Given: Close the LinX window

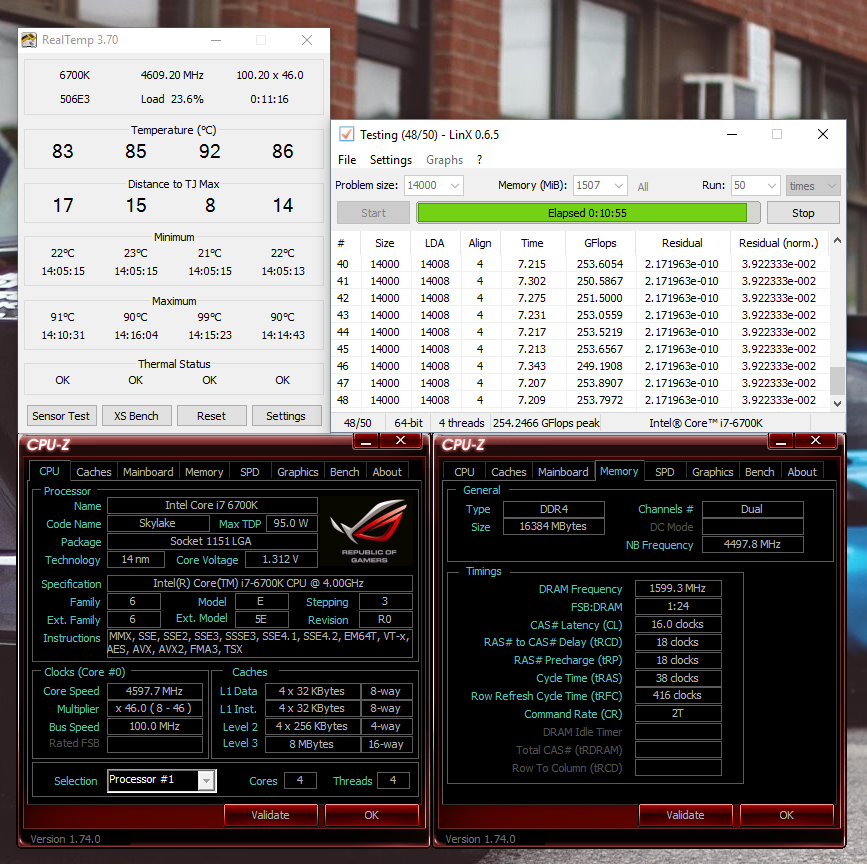Looking at the screenshot, I should pyautogui.click(x=823, y=134).
